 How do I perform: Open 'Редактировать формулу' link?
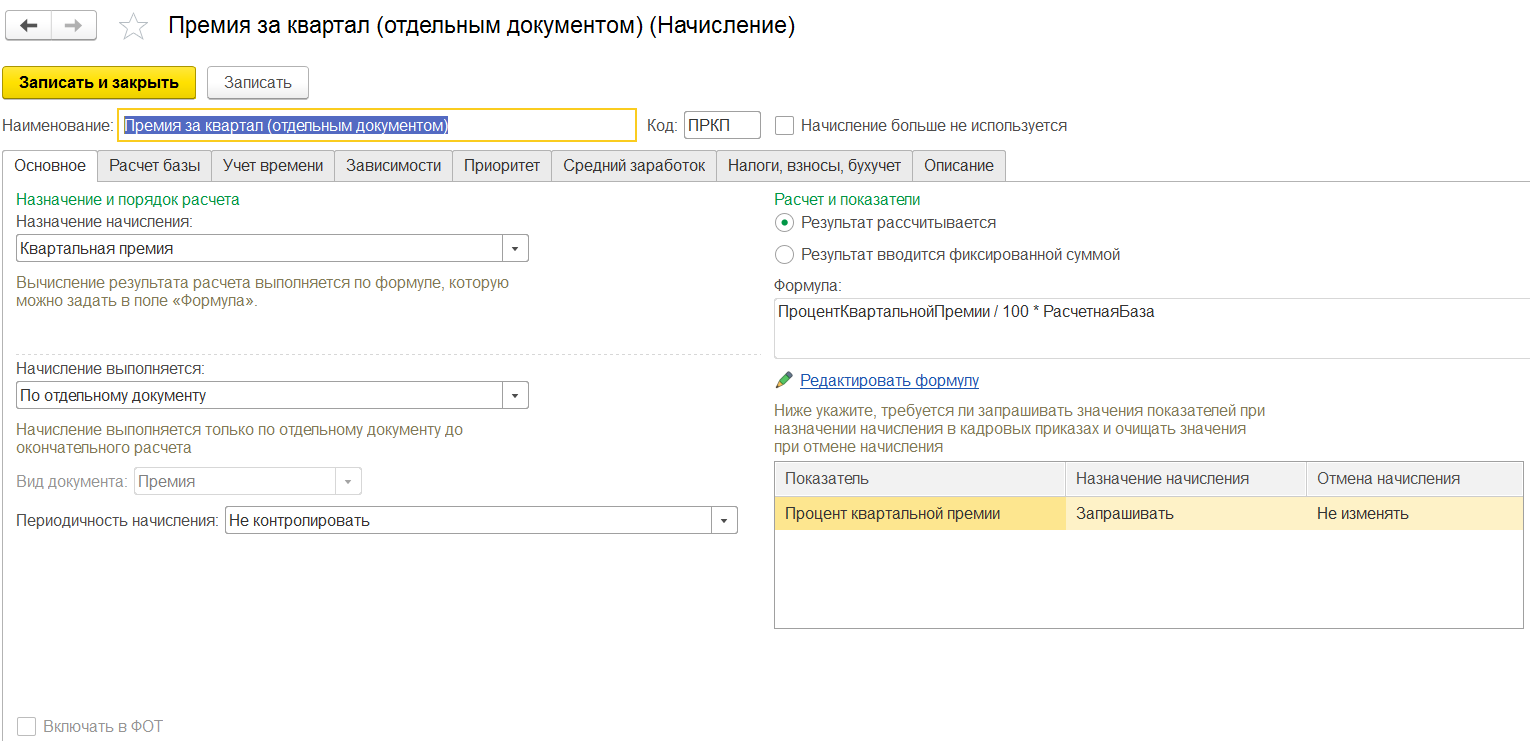click(889, 381)
